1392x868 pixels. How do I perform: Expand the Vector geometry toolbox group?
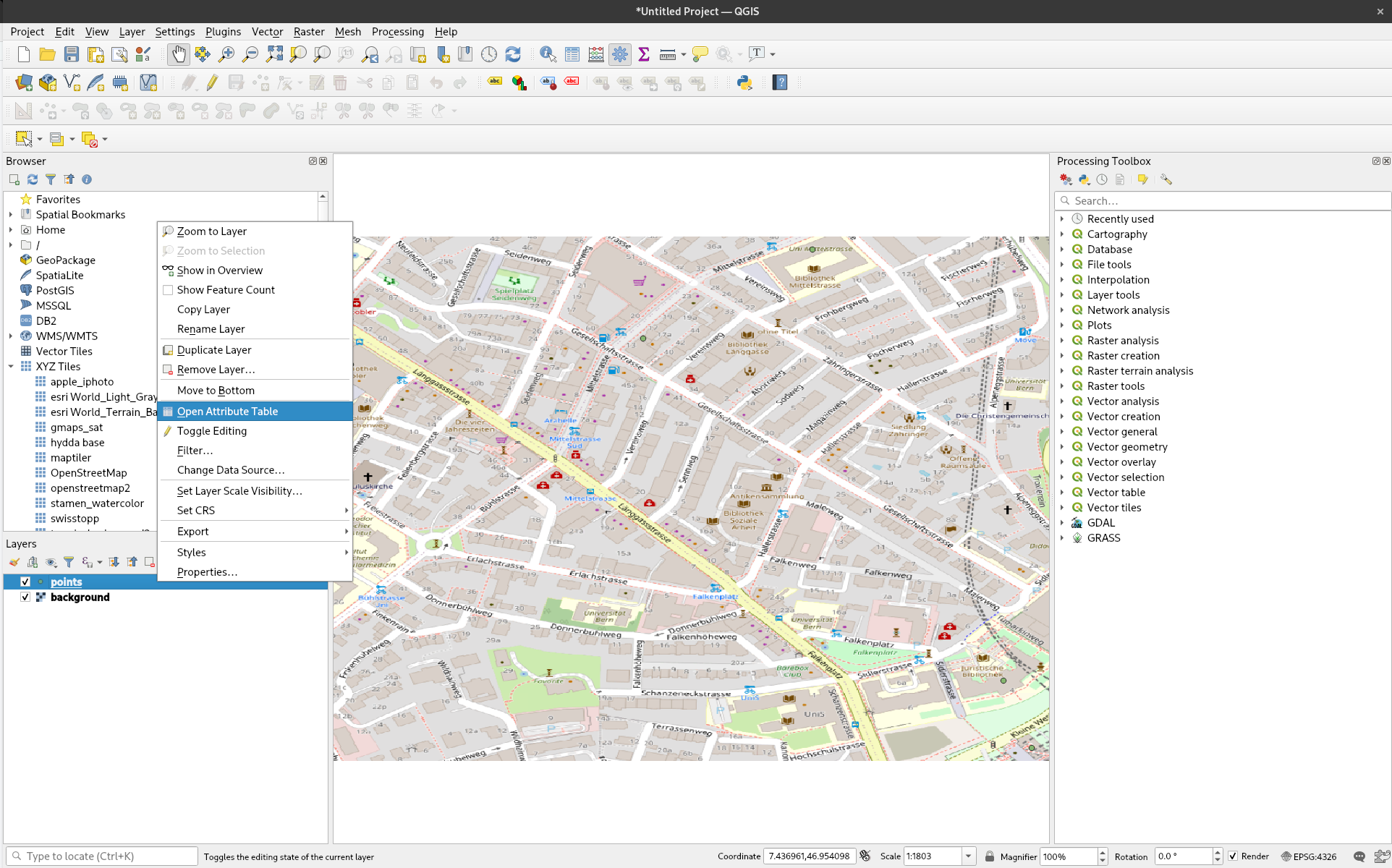pos(1062,447)
